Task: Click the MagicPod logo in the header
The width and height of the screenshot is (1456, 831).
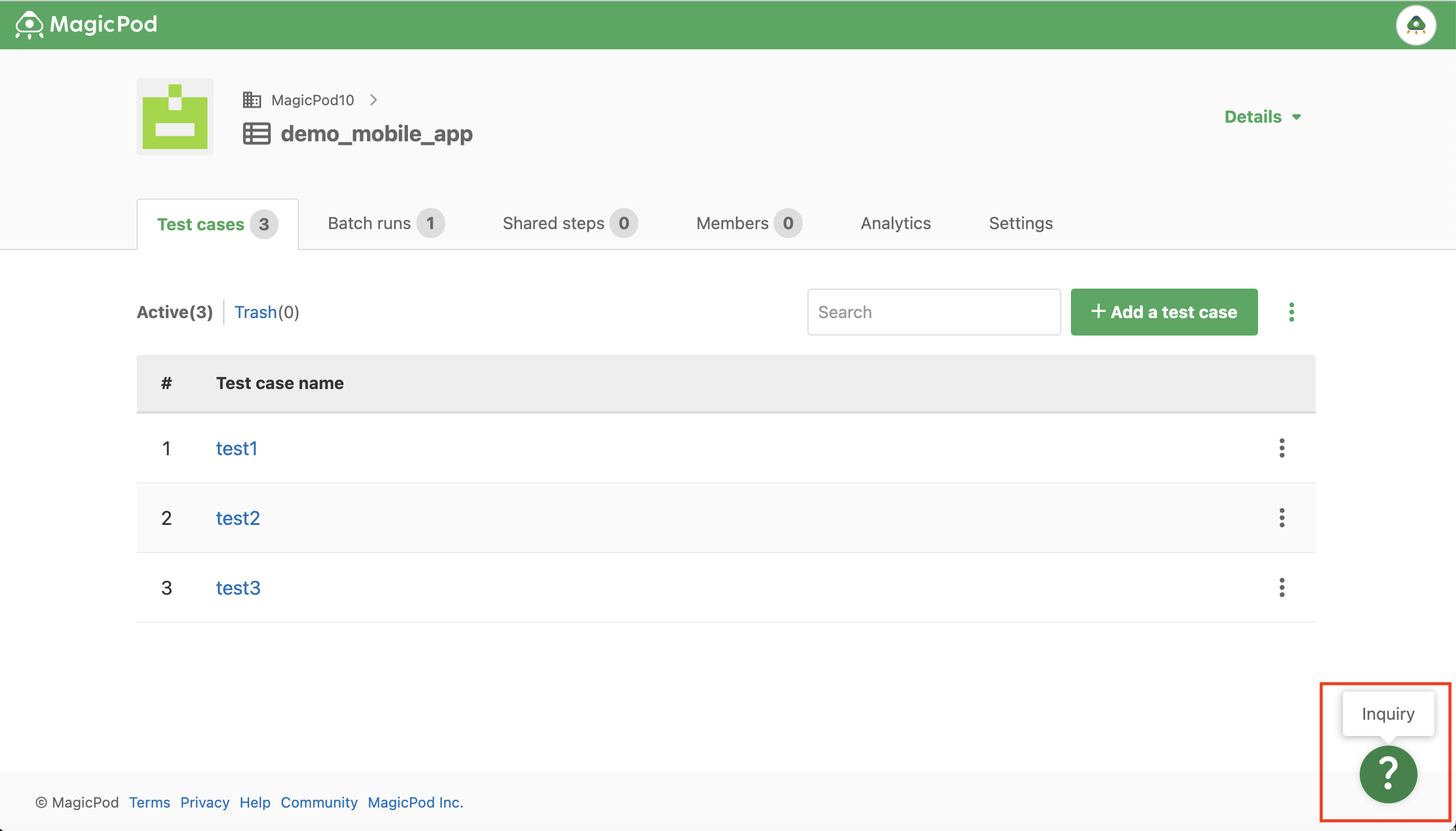Action: coord(86,25)
